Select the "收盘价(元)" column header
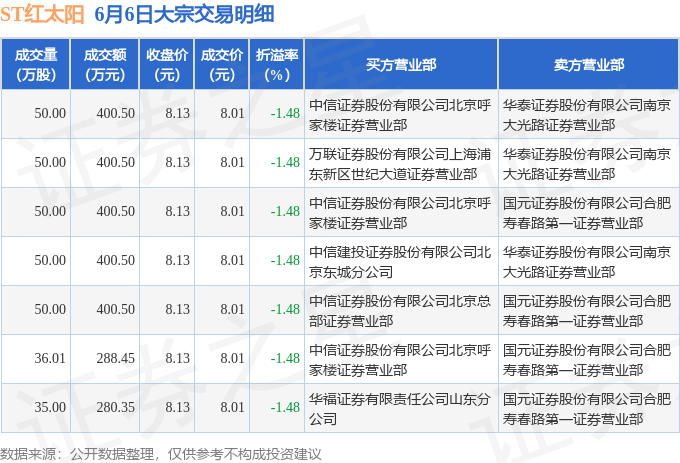The width and height of the screenshot is (680, 463). (x=167, y=65)
